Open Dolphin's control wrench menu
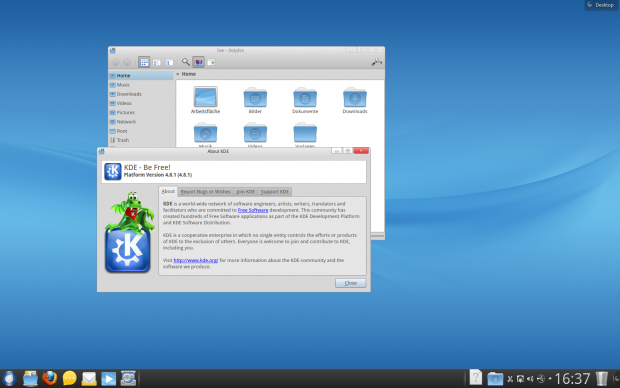The height and width of the screenshot is (388, 620). (x=376, y=62)
